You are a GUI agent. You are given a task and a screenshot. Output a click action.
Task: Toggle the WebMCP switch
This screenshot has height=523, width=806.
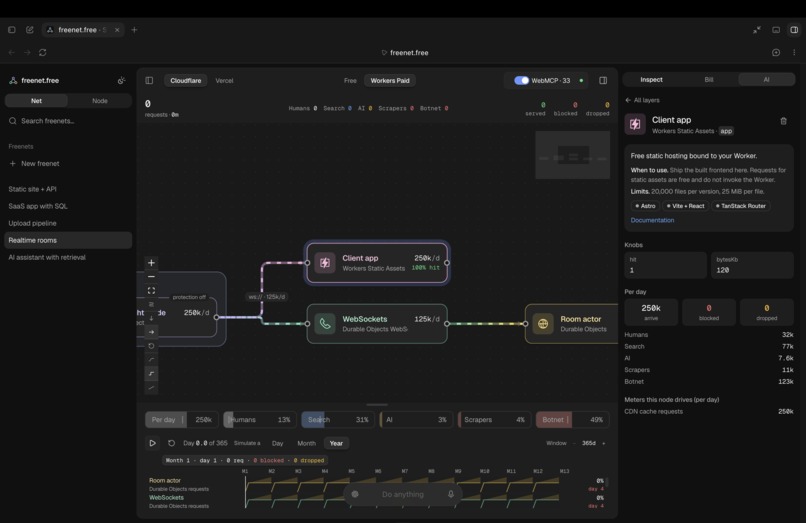[521, 80]
